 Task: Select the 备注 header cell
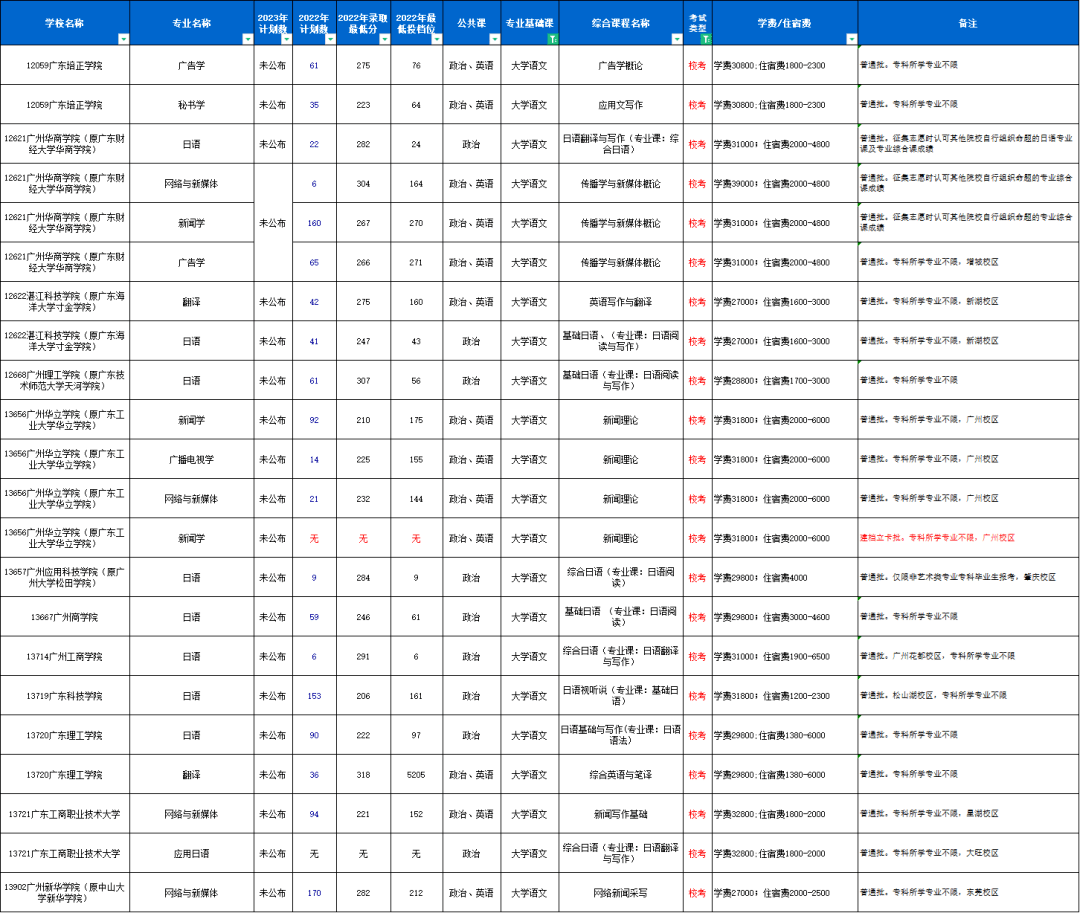click(968, 23)
